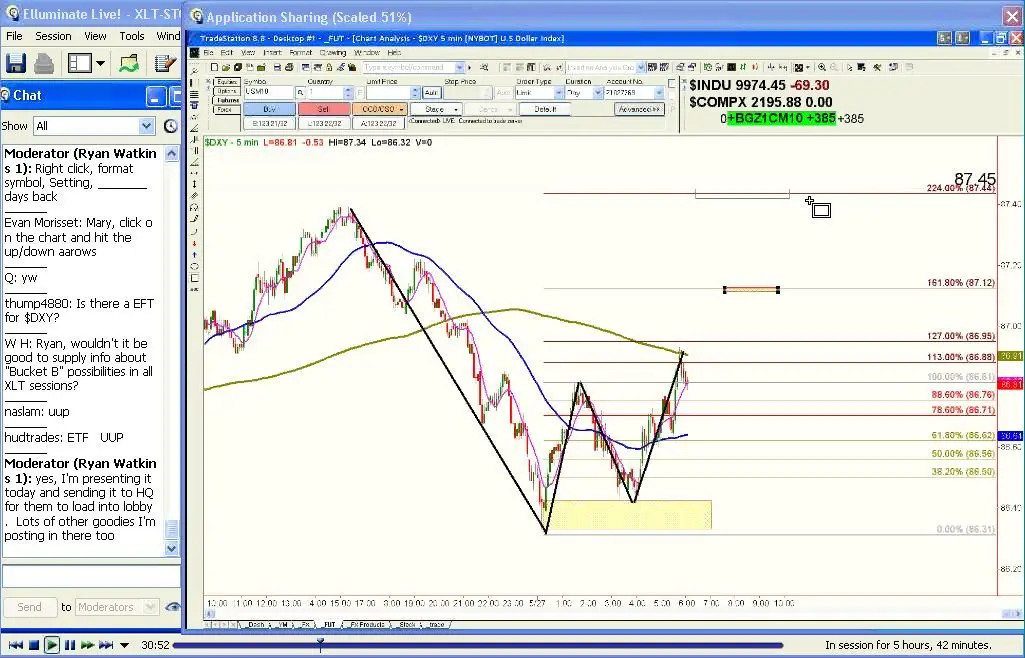Click the skip to end playback button
This screenshot has height=658, width=1025.
pyautogui.click(x=106, y=645)
